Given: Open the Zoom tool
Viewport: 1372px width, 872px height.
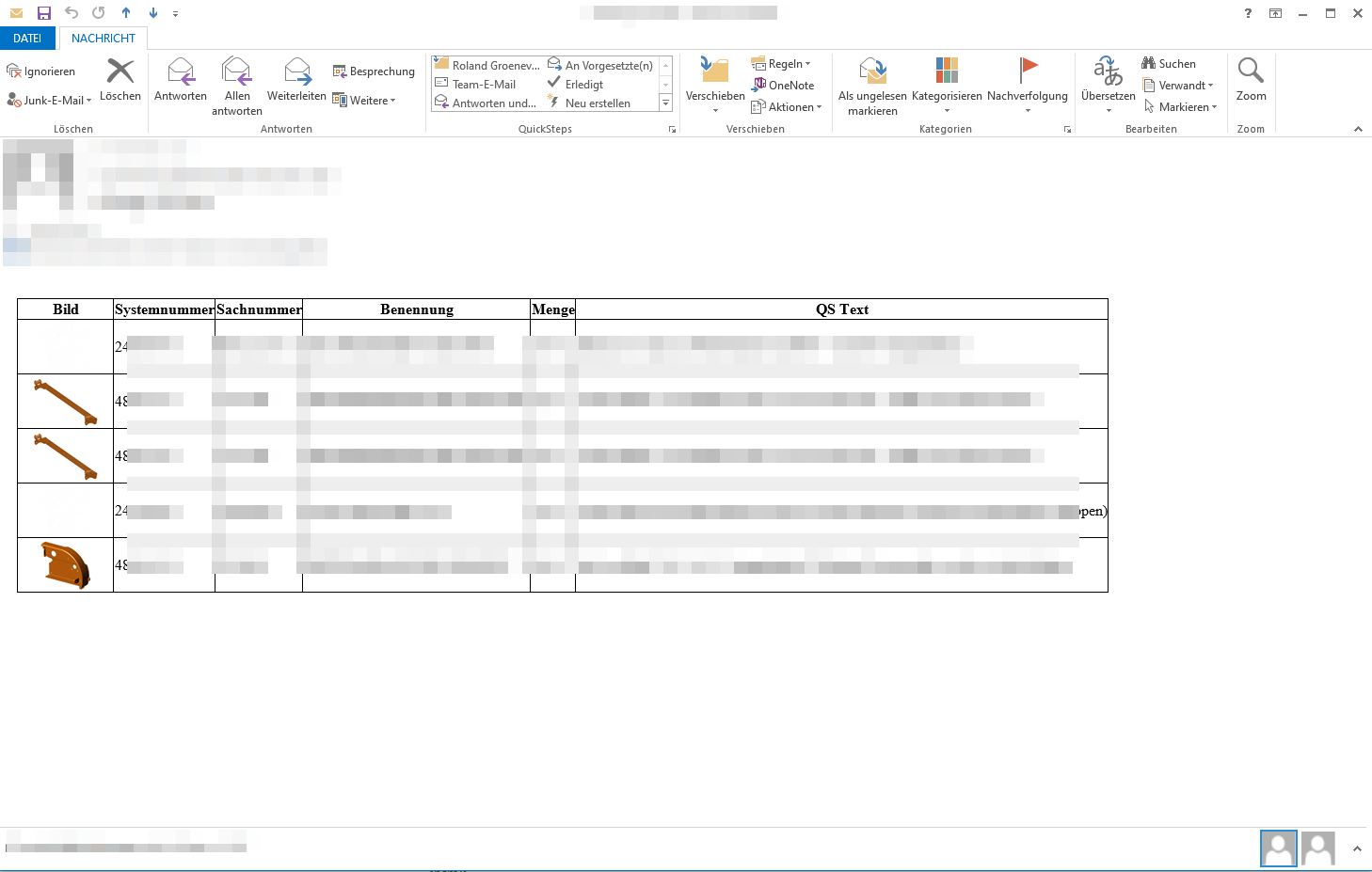Looking at the screenshot, I should [x=1251, y=83].
